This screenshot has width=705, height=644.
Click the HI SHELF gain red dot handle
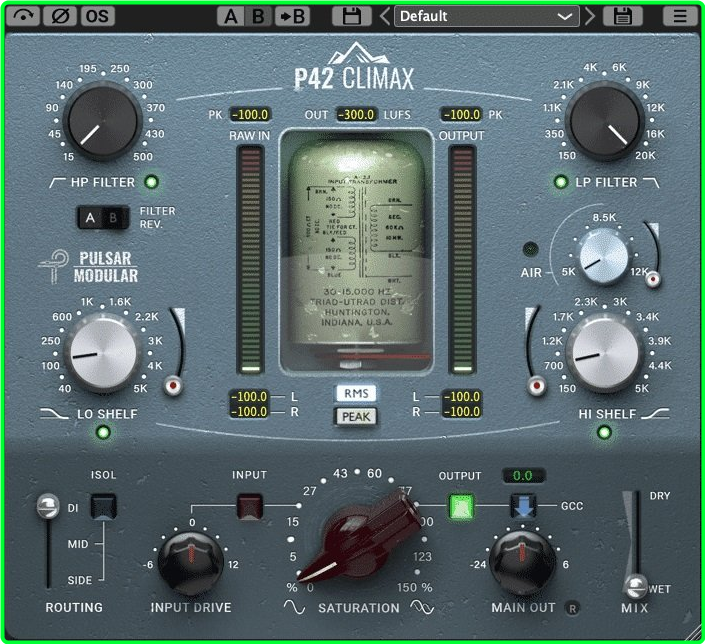tap(536, 386)
